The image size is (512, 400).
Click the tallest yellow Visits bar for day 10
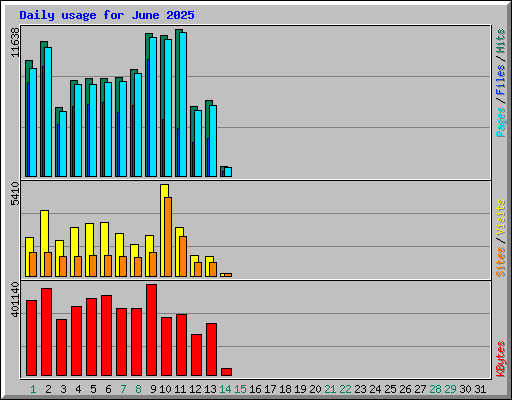click(163, 230)
